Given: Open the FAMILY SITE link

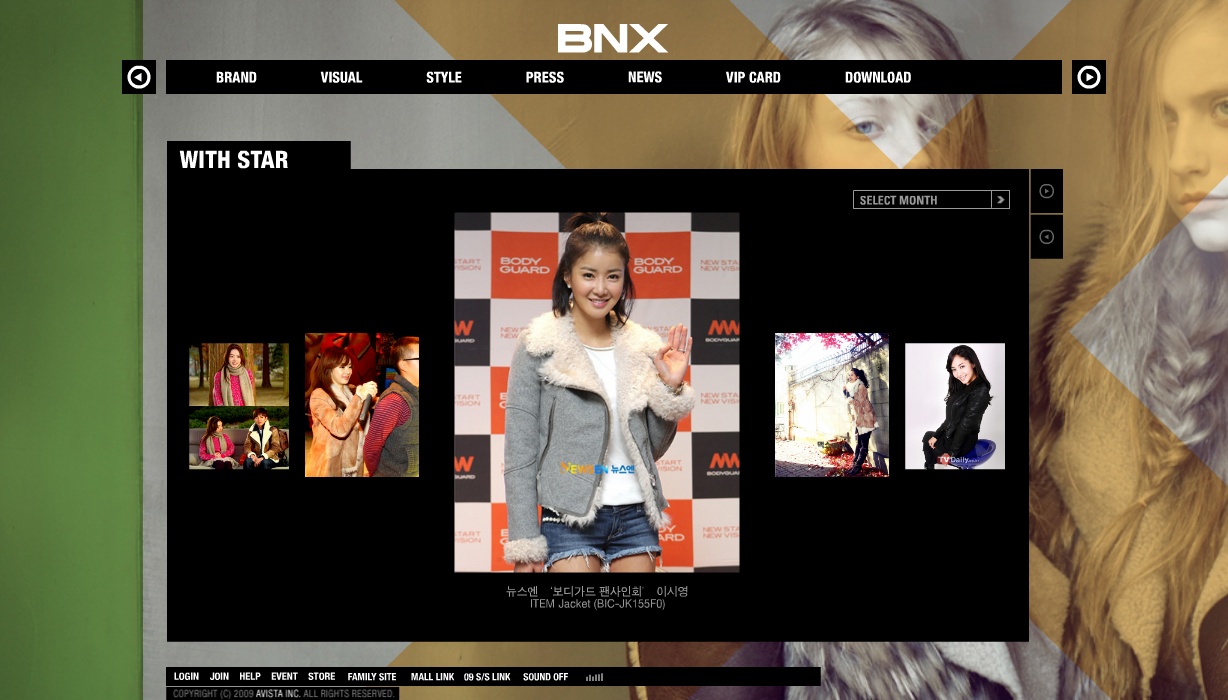Looking at the screenshot, I should 372,677.
